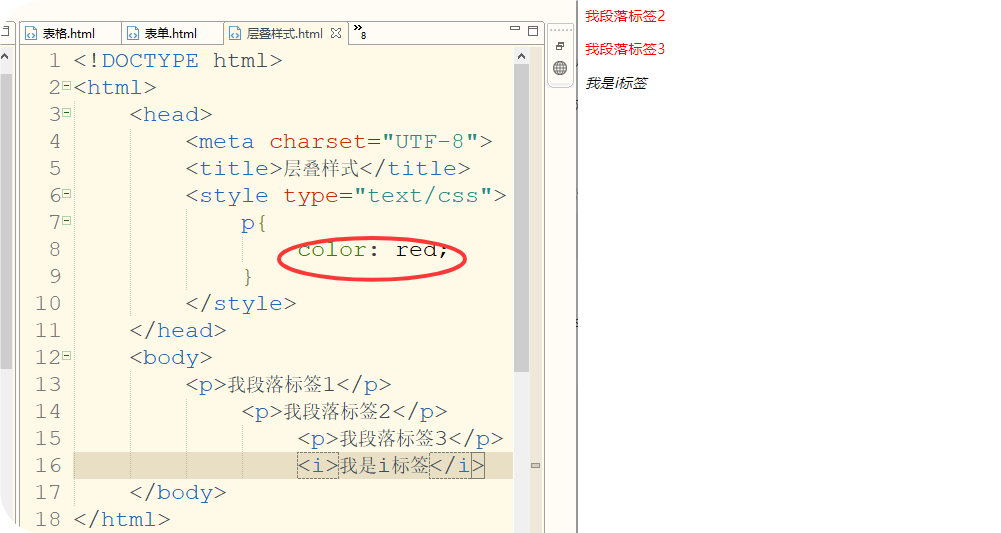Viewport: 1001px width, 533px height.
Task: Click the <i>我是i标签</i> line
Action: (x=391, y=465)
